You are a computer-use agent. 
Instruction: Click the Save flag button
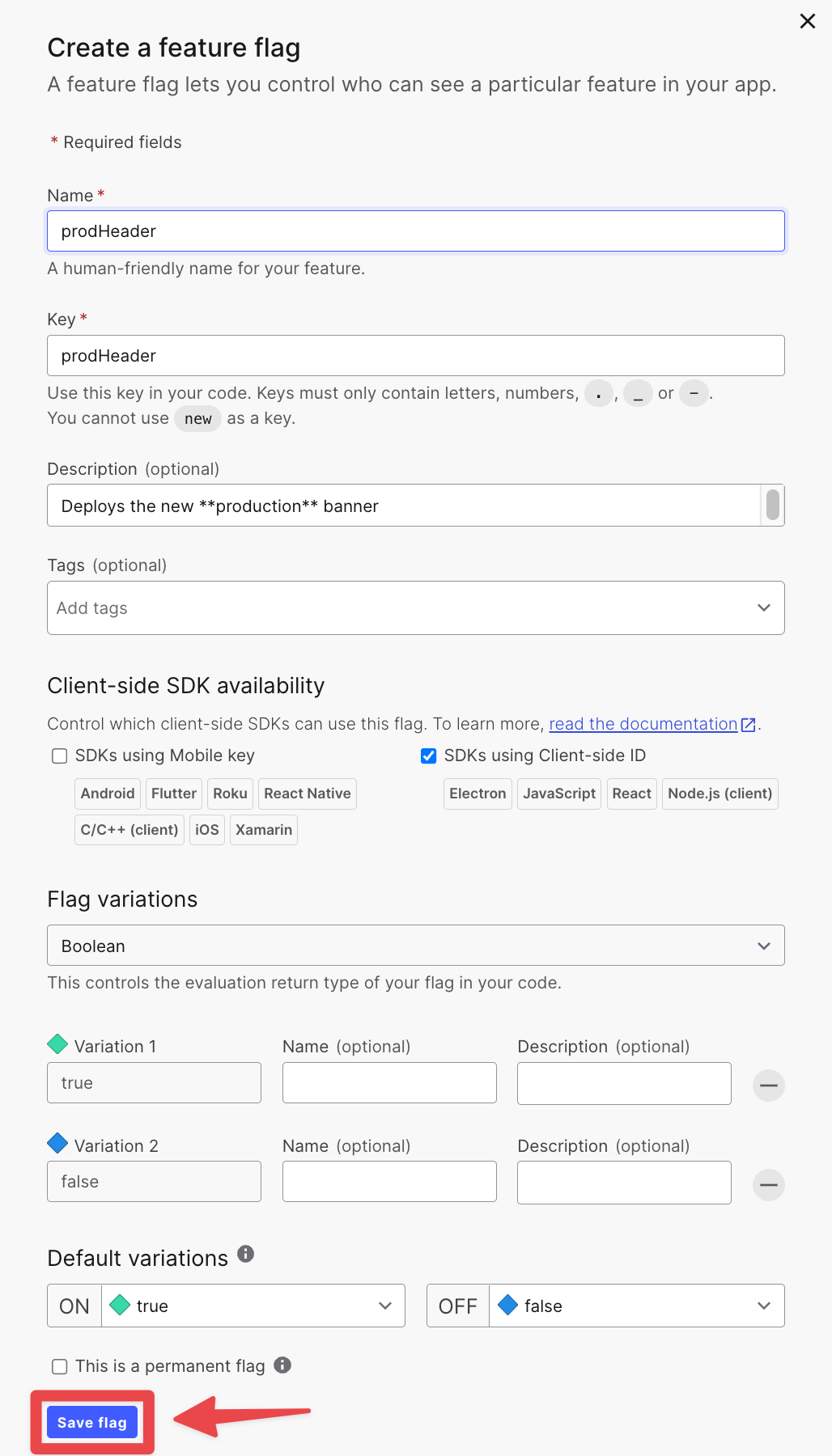coord(92,1422)
